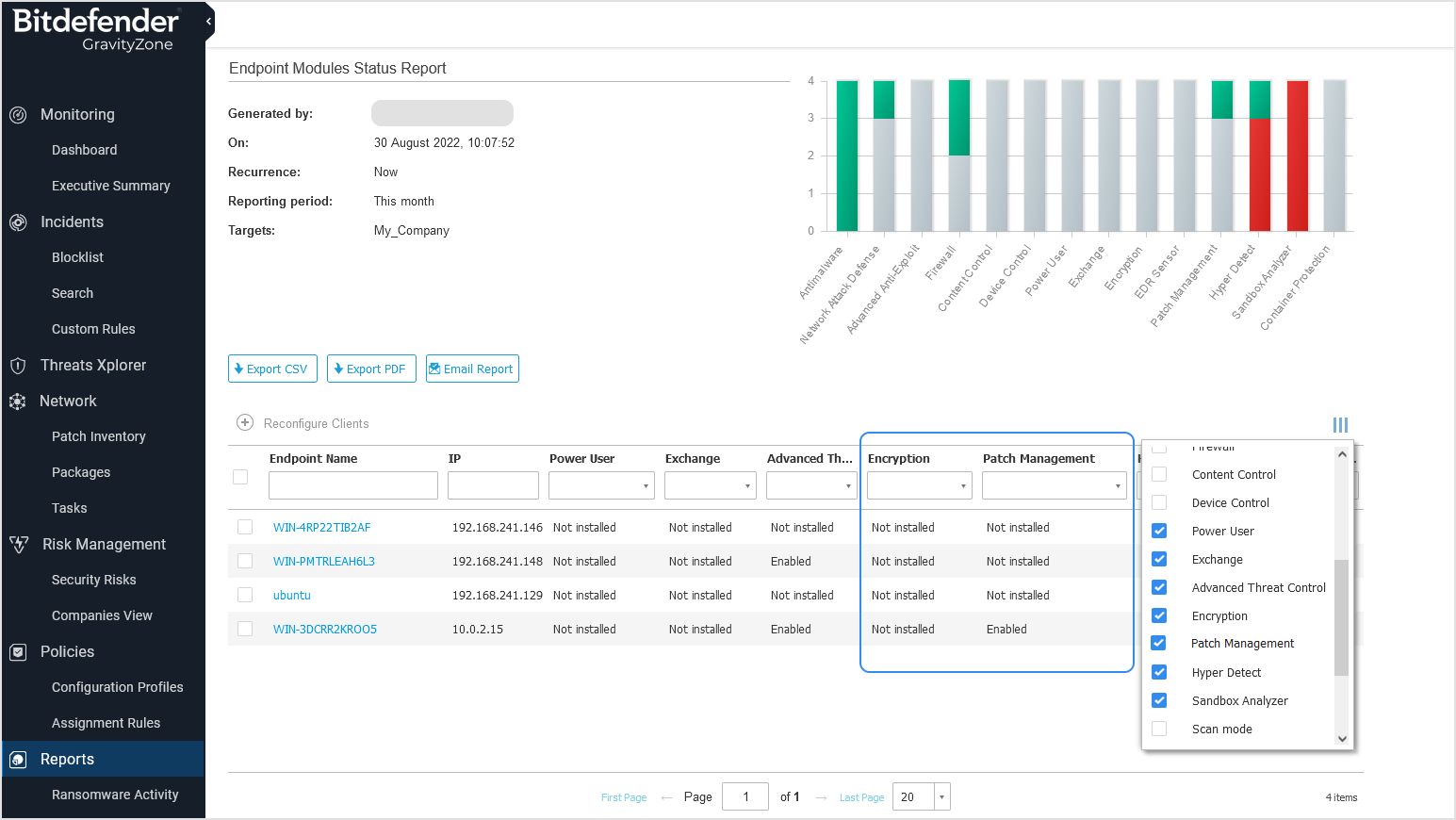Go to next page arrow
This screenshot has width=1456, height=820.
click(821, 797)
